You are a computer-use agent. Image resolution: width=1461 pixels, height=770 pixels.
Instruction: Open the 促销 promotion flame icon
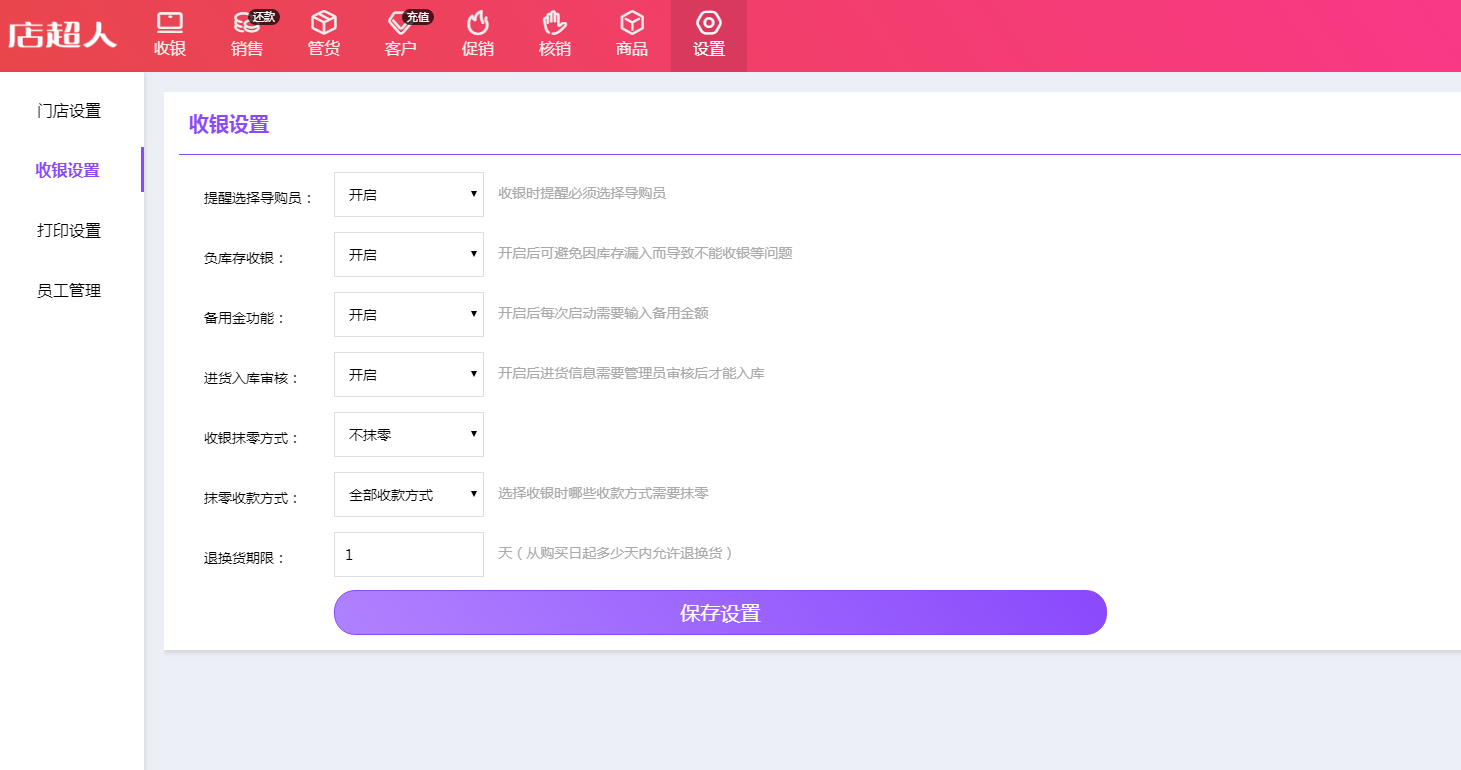[x=478, y=35]
